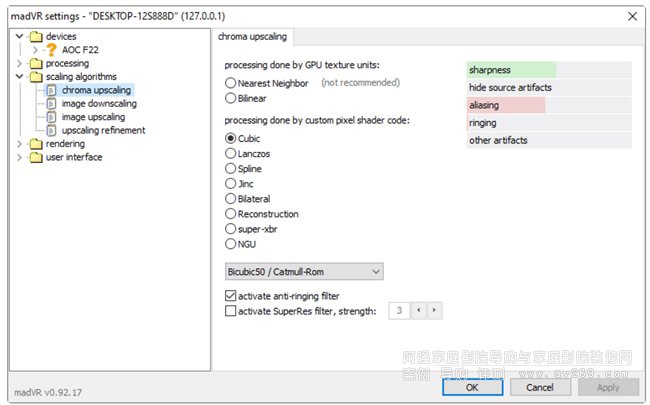Increase SuperRes strength with right arrow
650x405 pixels.
[434, 311]
